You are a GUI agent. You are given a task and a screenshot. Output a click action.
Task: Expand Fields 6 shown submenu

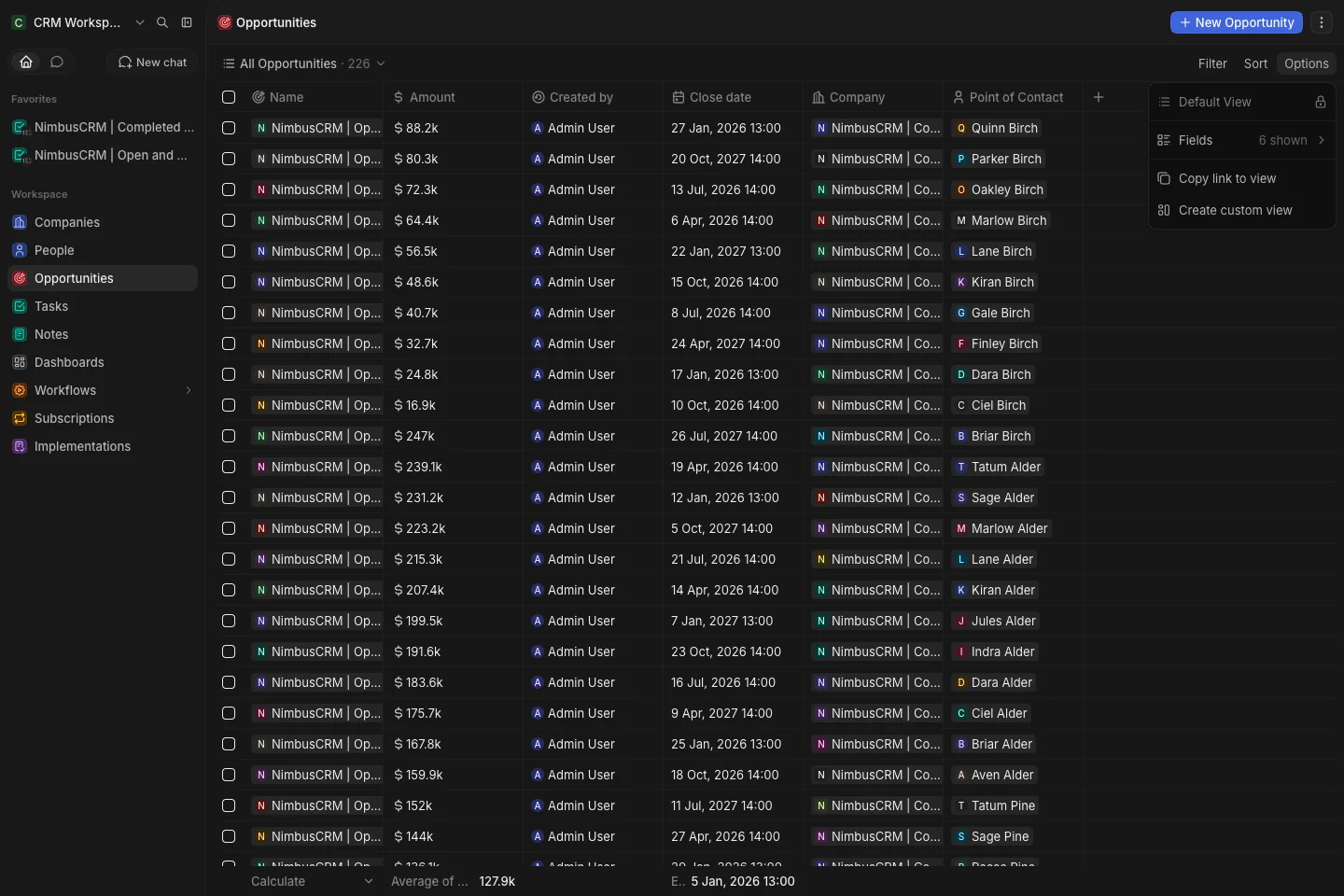1241,140
